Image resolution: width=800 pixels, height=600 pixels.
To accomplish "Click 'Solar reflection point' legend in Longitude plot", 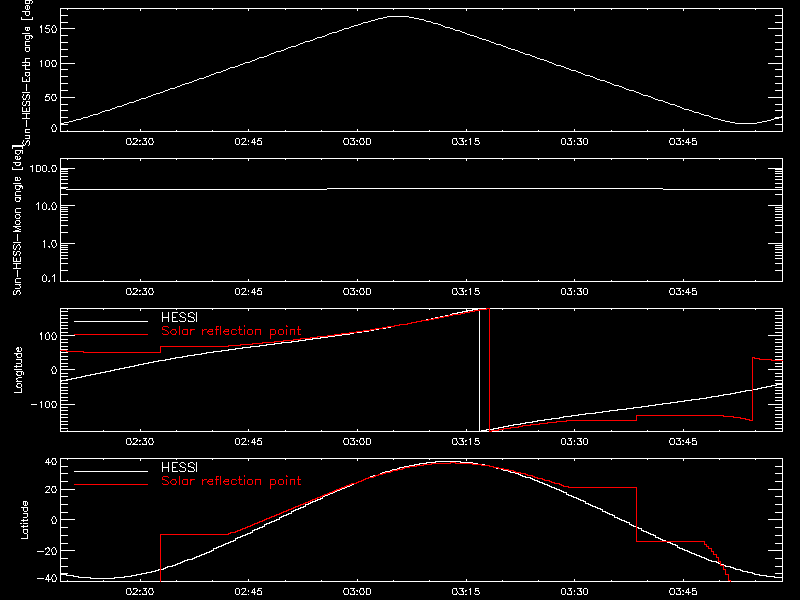I will pos(231,331).
